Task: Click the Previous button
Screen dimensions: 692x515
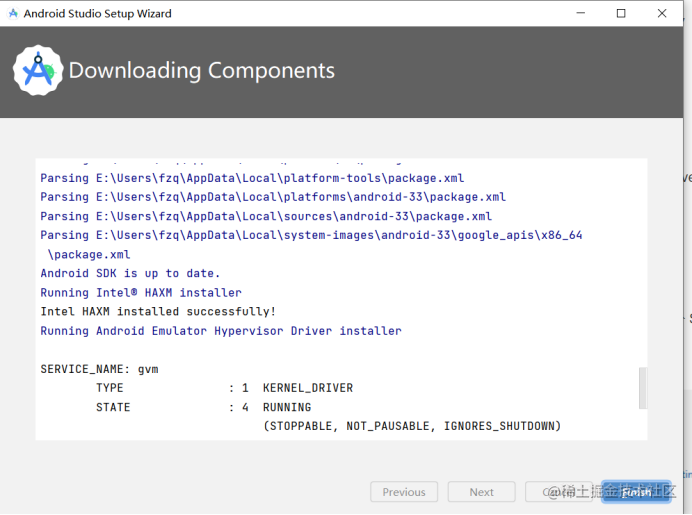Action: pyautogui.click(x=404, y=492)
